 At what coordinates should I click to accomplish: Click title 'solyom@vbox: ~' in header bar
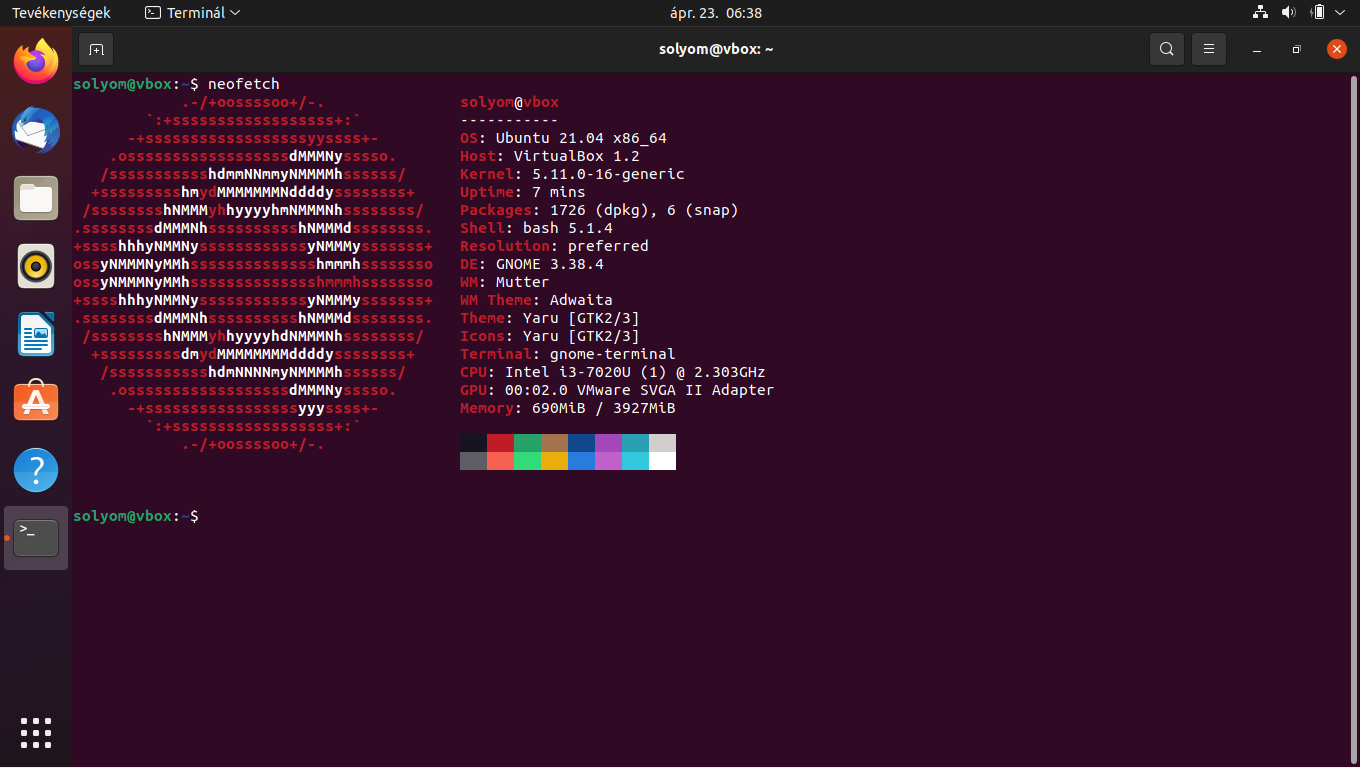click(716, 49)
